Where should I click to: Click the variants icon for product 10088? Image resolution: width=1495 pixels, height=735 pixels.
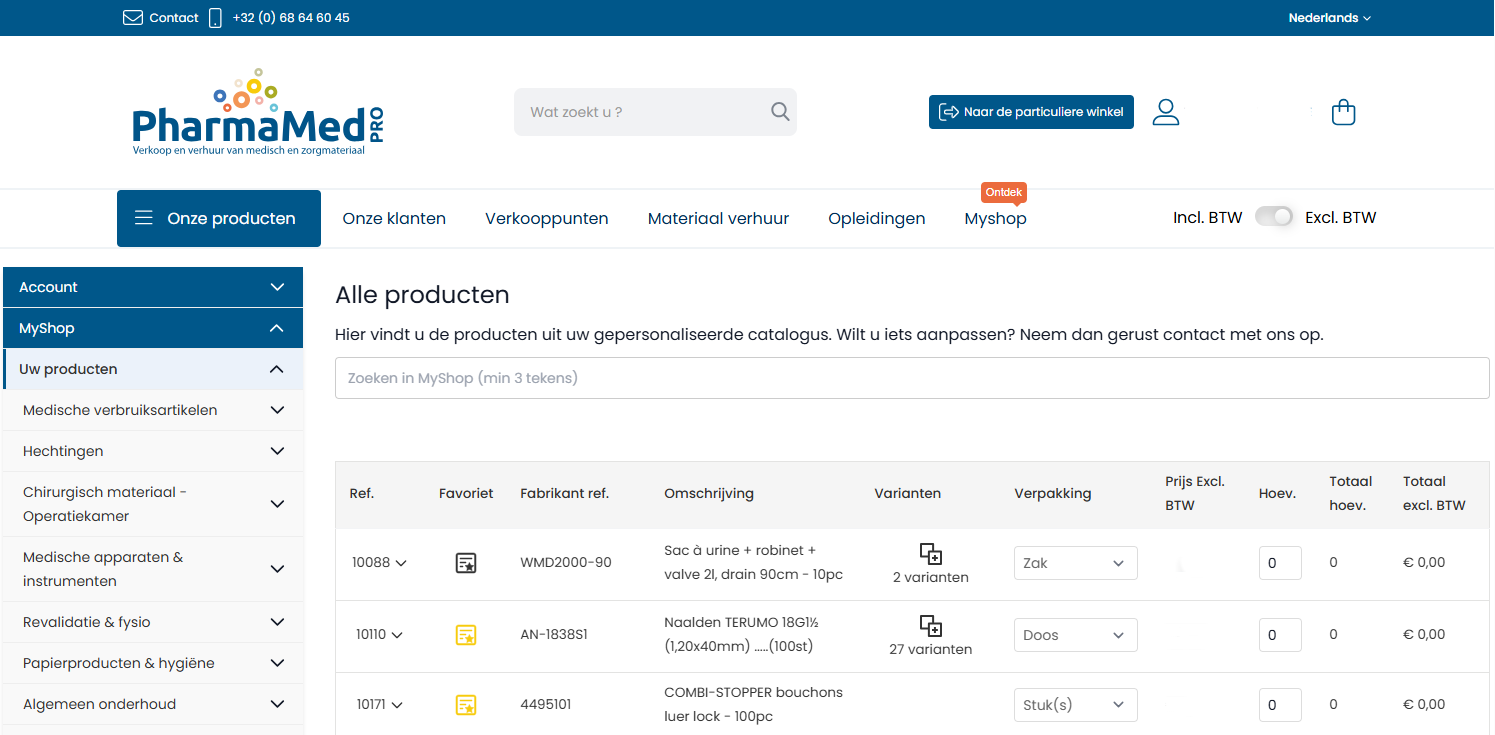pos(930,554)
